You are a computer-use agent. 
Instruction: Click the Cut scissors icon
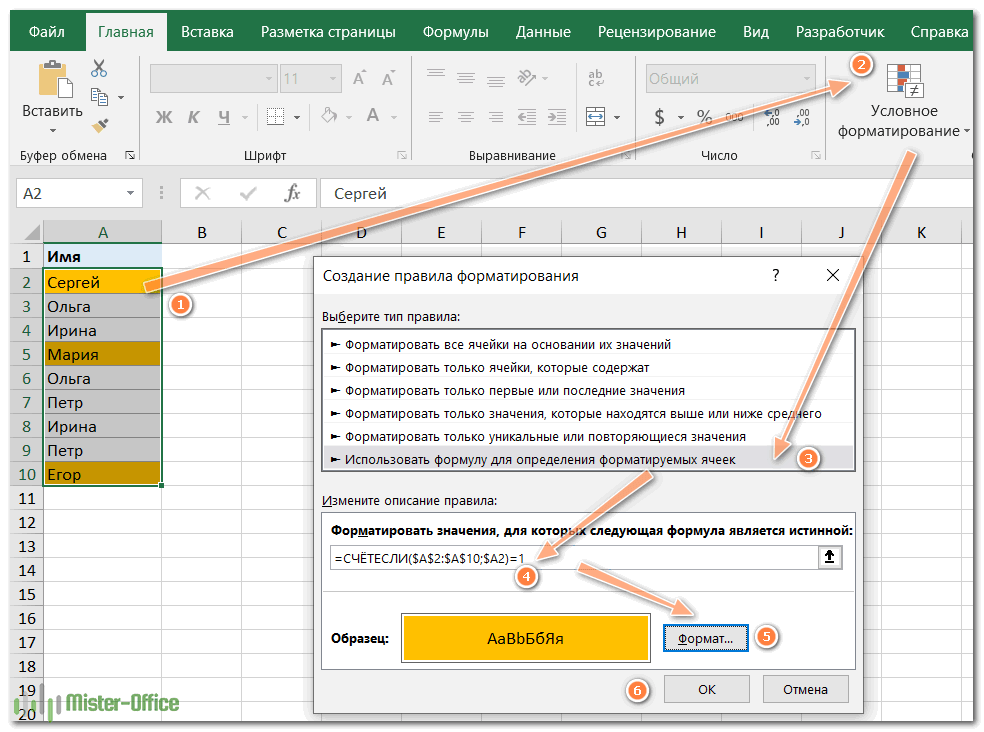coord(99,68)
